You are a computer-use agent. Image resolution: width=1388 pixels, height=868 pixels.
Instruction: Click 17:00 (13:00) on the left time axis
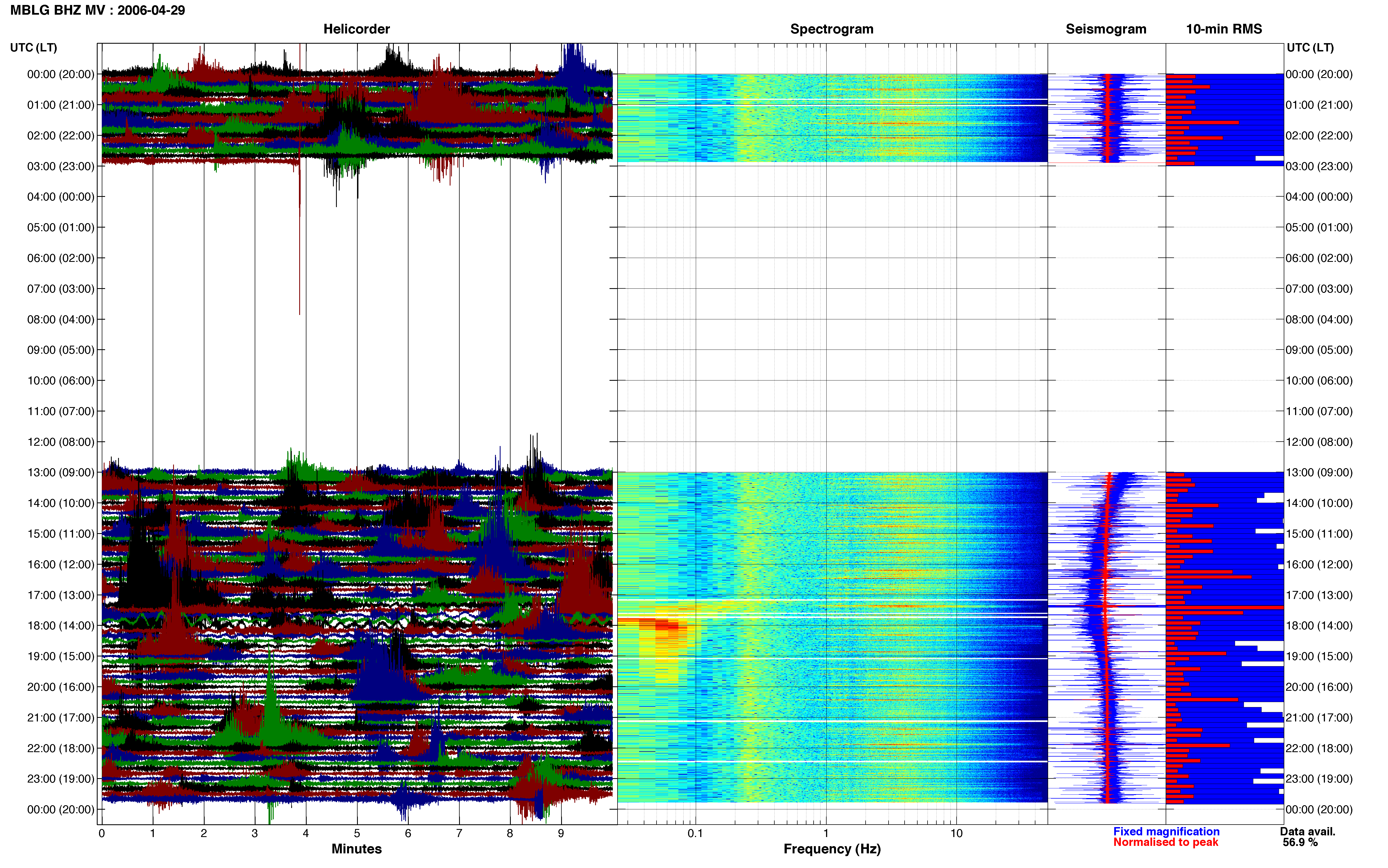click(60, 595)
